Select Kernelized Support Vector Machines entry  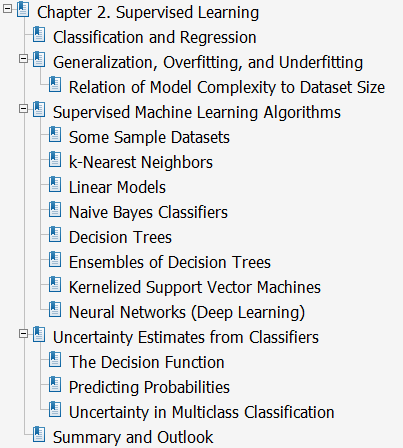click(x=195, y=287)
